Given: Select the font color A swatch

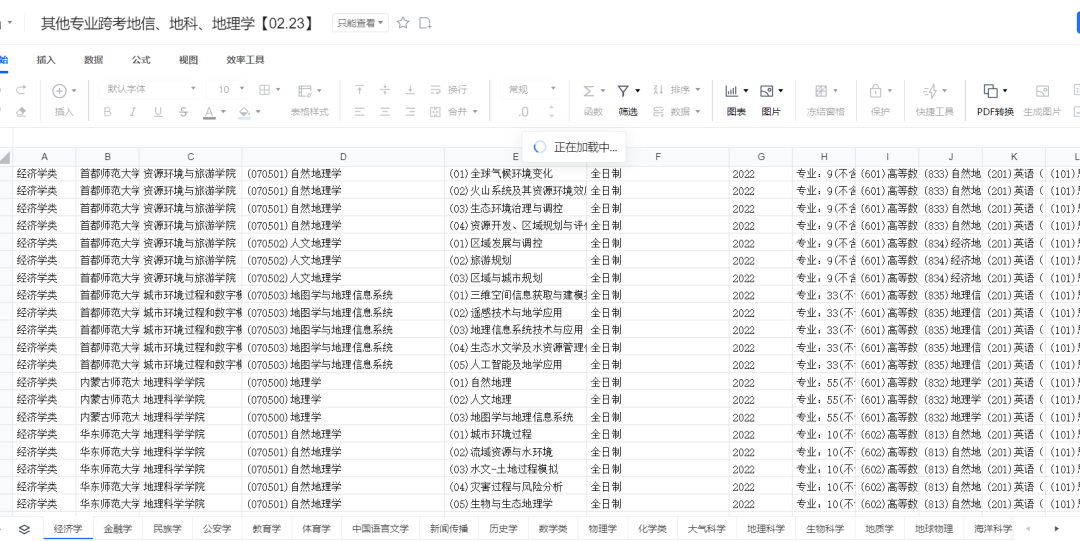Looking at the screenshot, I should click(209, 112).
